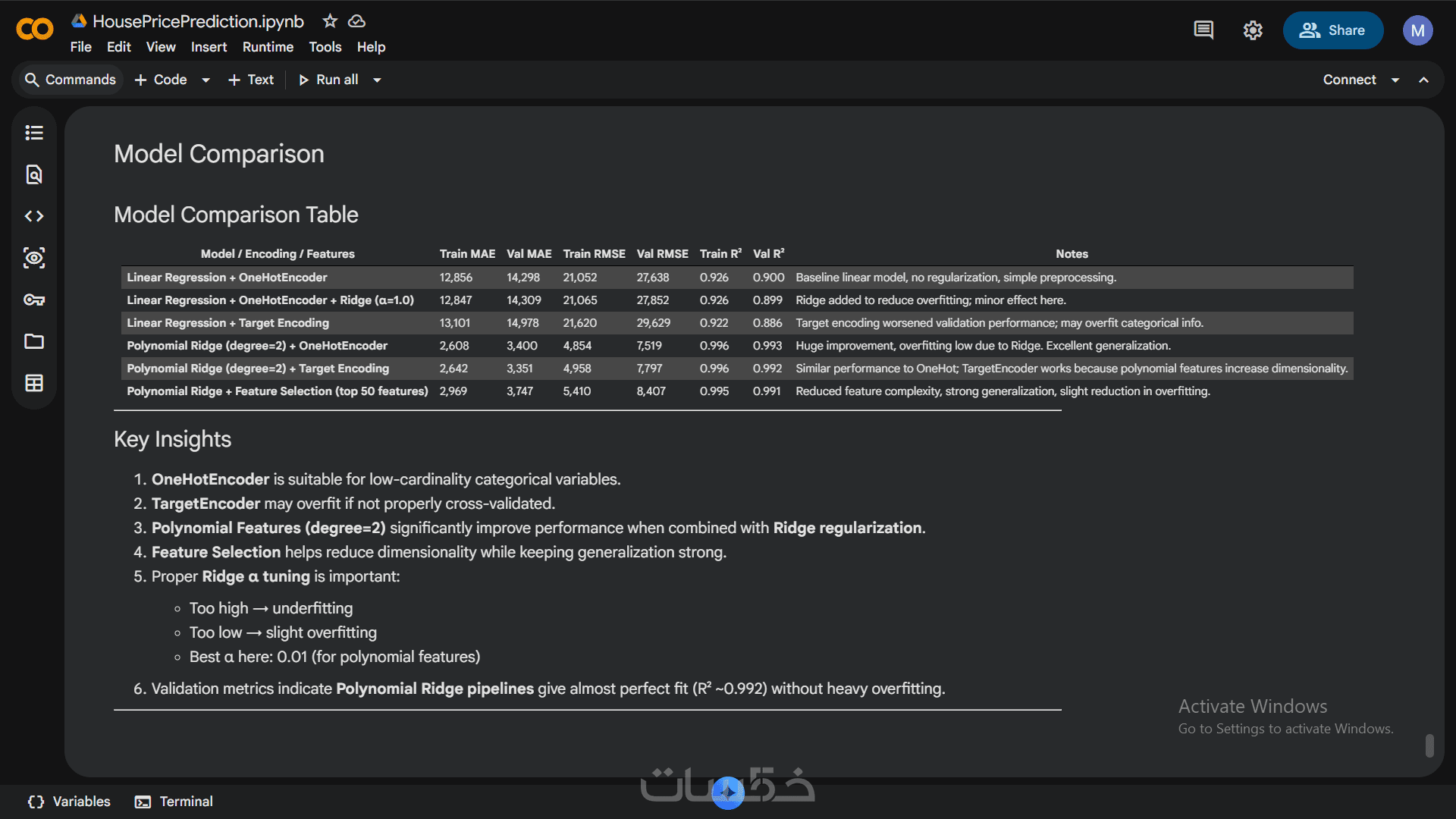Click the vertical scrollbar thumb
Screen dimensions: 1456x819
(x=1429, y=745)
